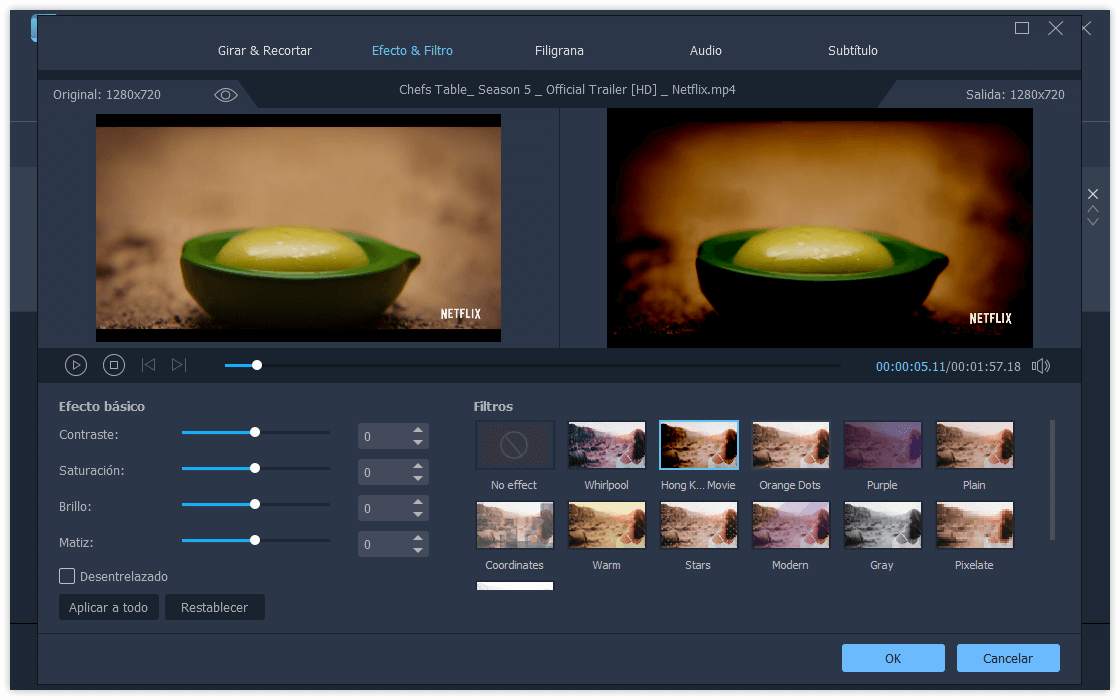
Task: Apply the Modern filter
Action: tap(790, 525)
